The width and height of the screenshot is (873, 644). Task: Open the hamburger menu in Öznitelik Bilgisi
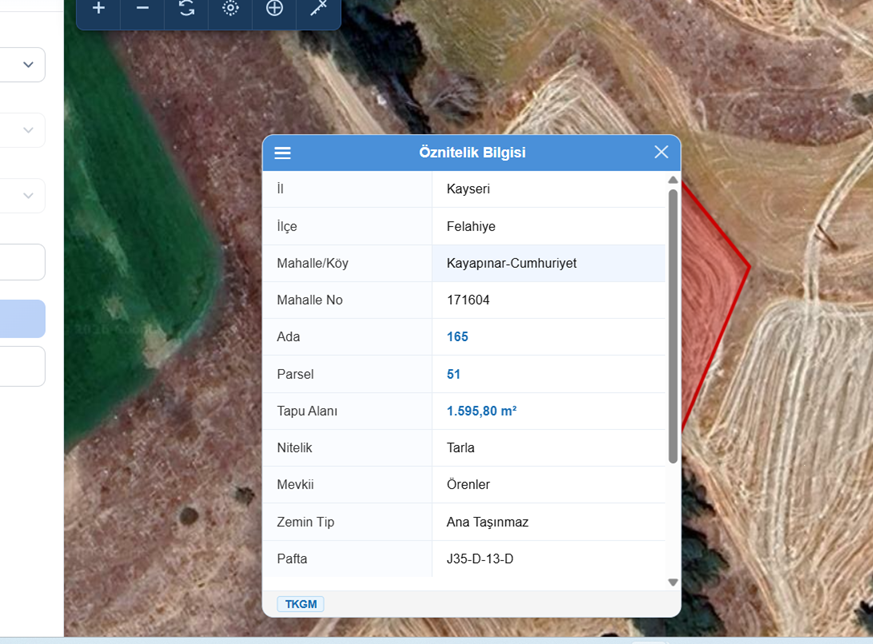click(282, 153)
